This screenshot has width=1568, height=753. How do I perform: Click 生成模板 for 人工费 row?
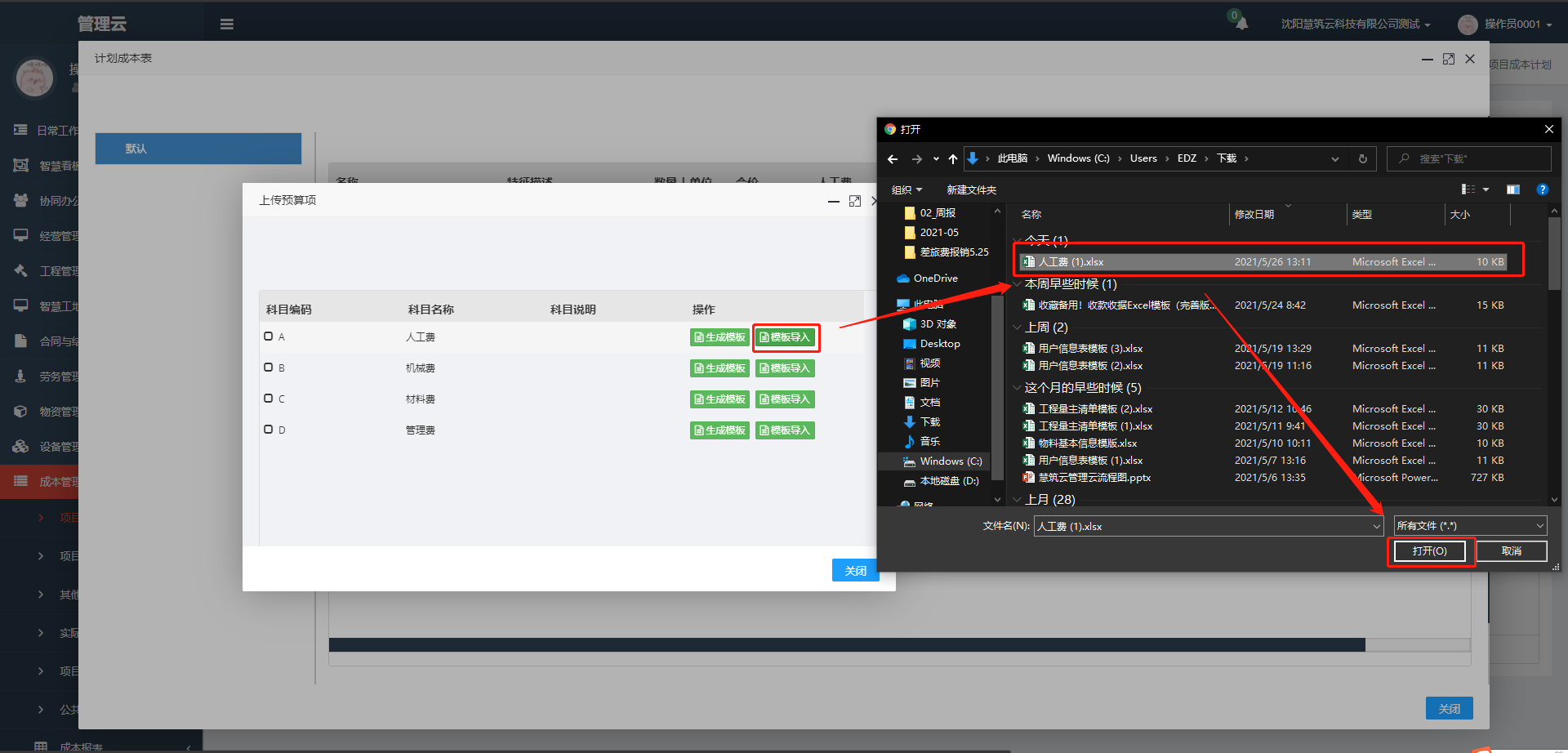[719, 337]
